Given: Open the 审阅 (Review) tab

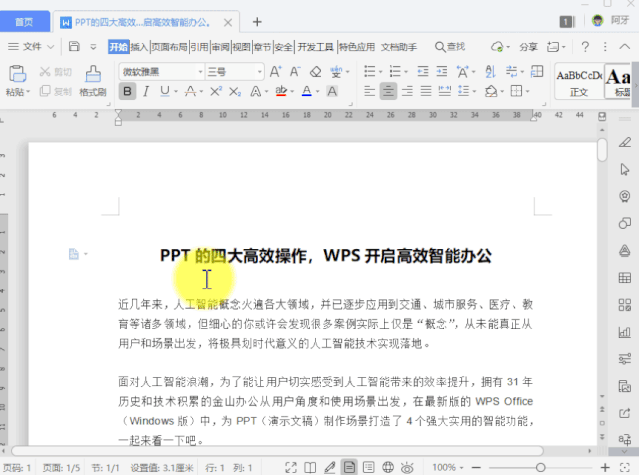Looking at the screenshot, I should click(220, 47).
